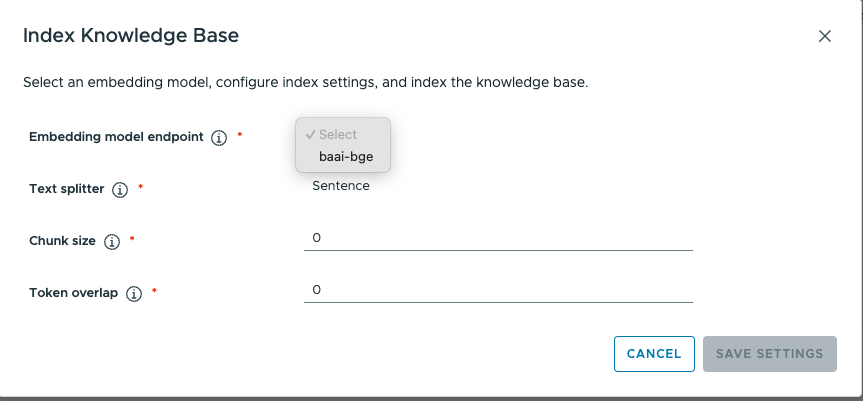This screenshot has height=401, width=863.
Task: Open the Sentence text splitter dropdown
Action: (341, 186)
